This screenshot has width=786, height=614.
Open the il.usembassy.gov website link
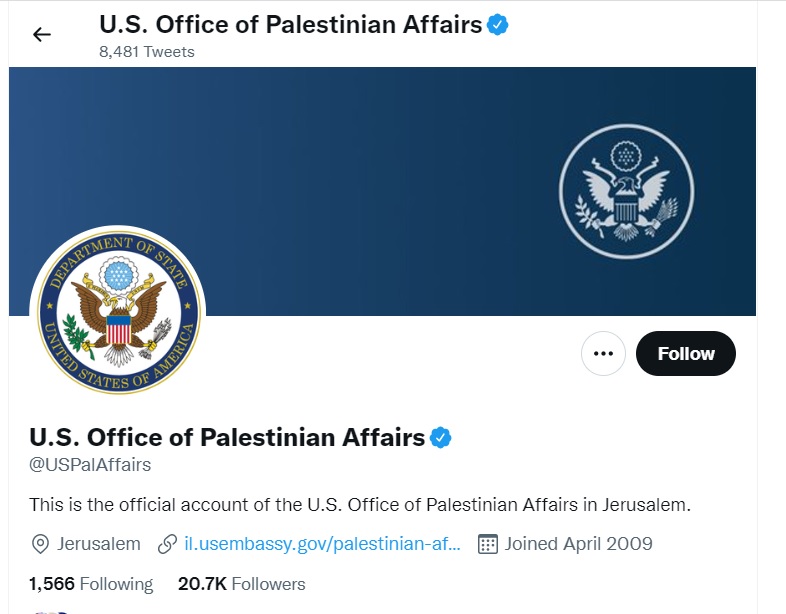(x=322, y=544)
